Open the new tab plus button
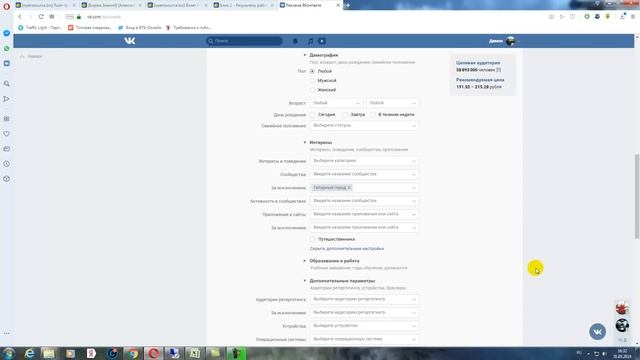Screen dimensions: 640x360 tap(348, 5)
